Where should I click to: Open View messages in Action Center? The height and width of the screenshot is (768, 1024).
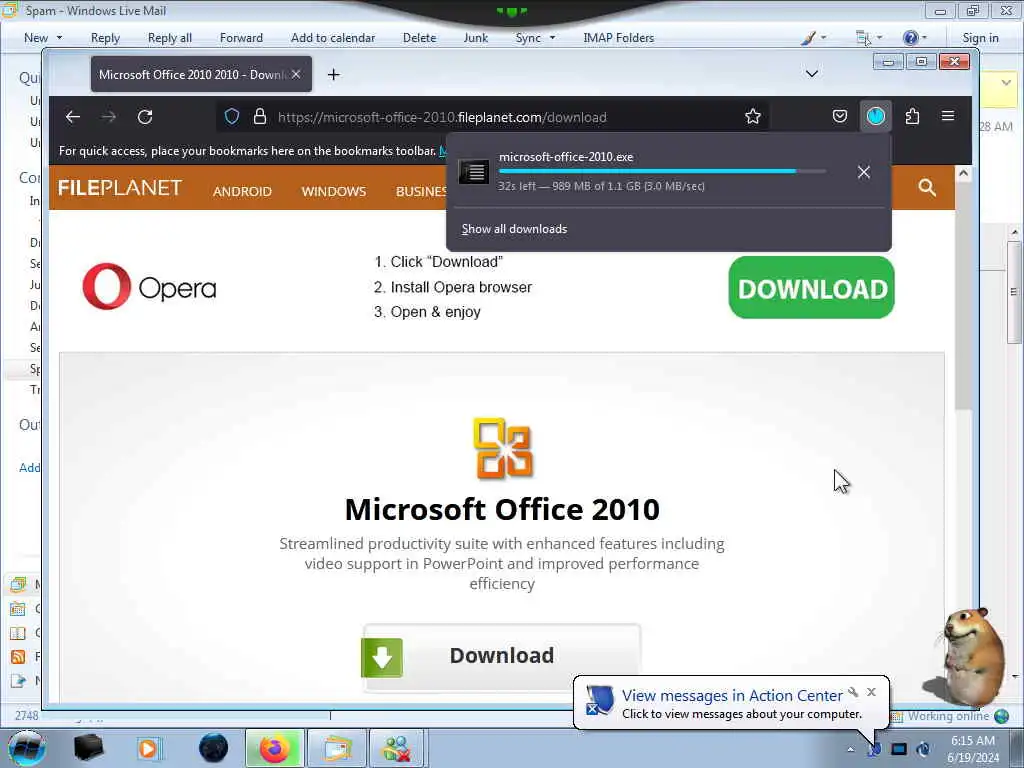click(x=732, y=696)
